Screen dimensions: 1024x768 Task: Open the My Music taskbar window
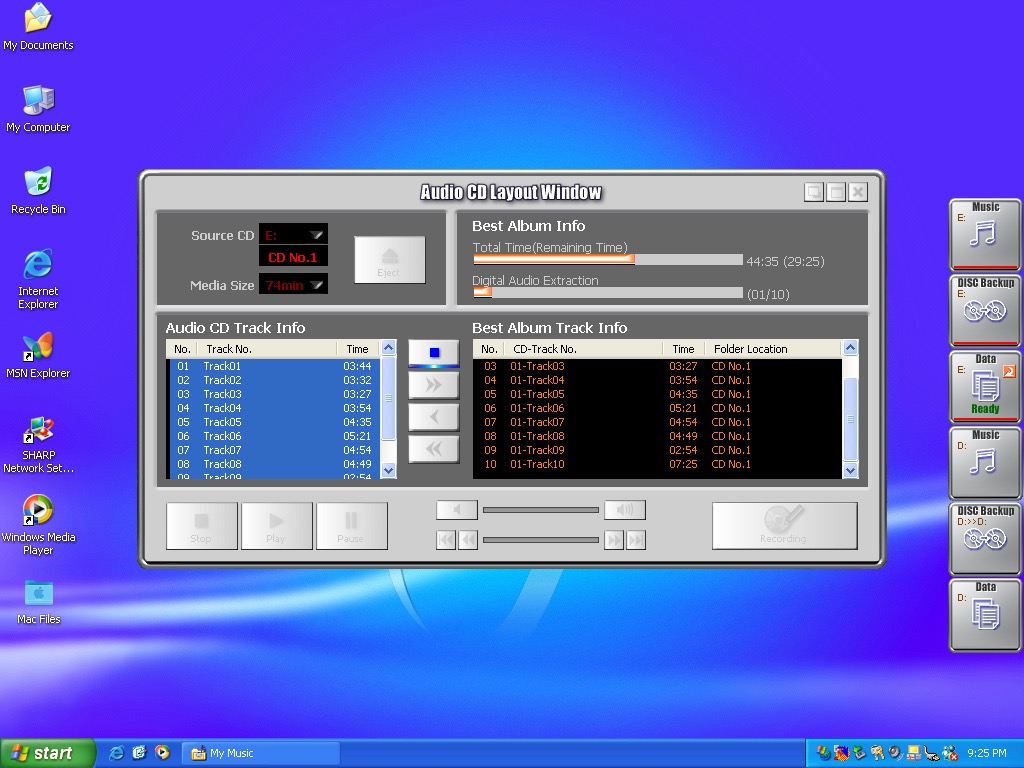pyautogui.click(x=260, y=753)
